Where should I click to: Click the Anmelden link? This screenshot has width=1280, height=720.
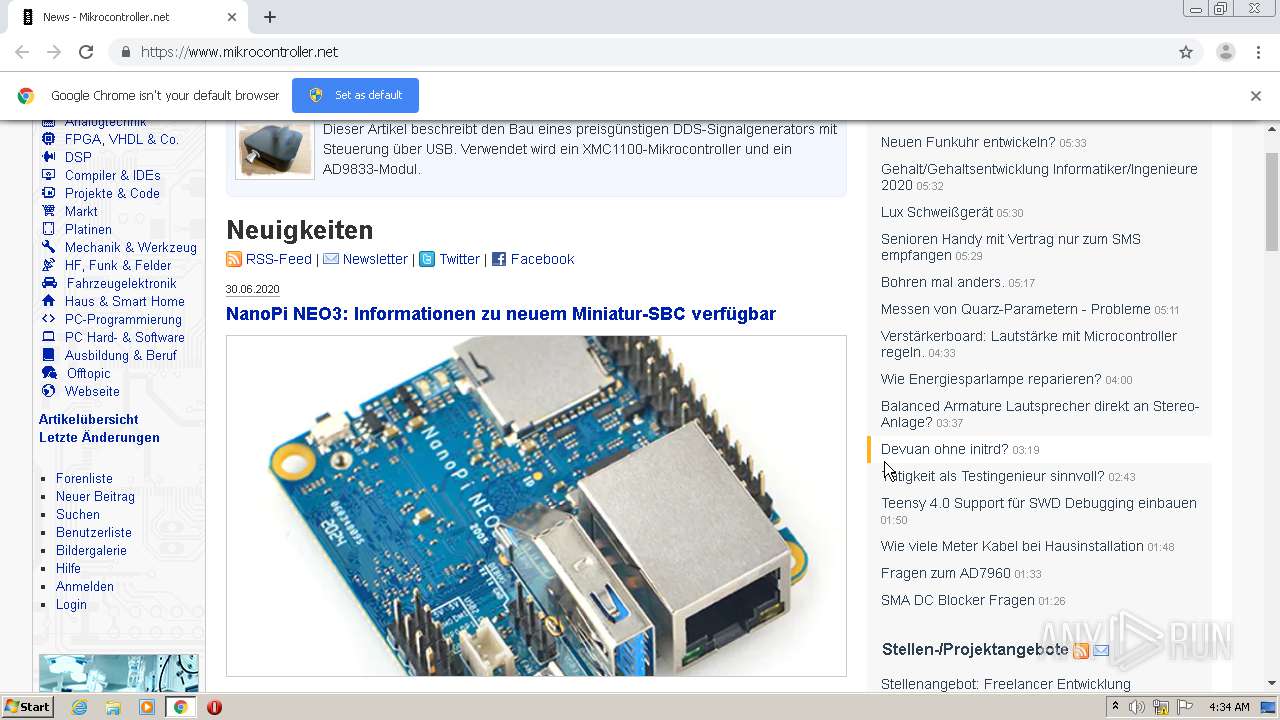click(85, 586)
